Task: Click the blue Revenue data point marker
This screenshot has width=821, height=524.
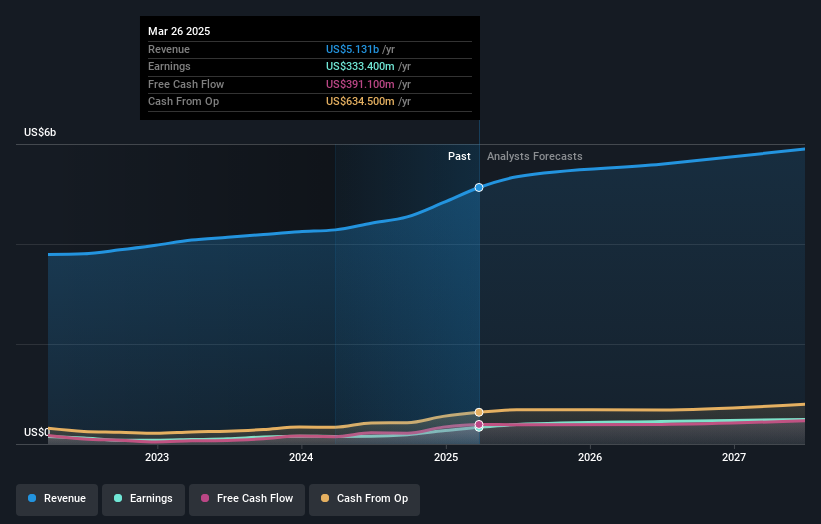Action: [x=479, y=187]
